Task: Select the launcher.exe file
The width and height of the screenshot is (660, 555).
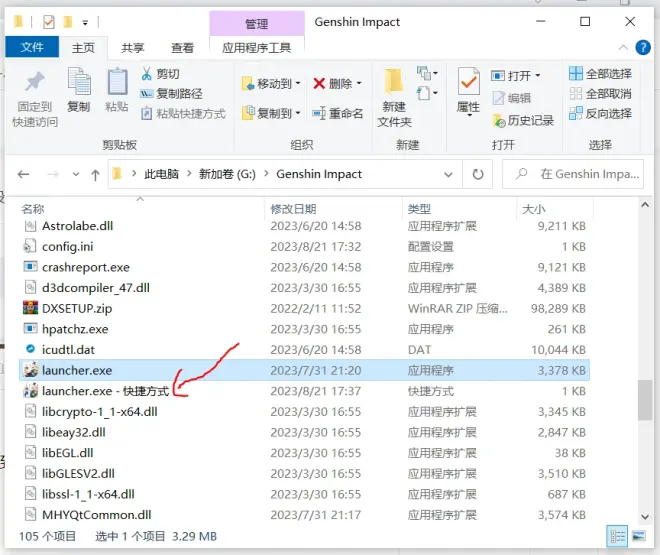Action: (x=304, y=370)
